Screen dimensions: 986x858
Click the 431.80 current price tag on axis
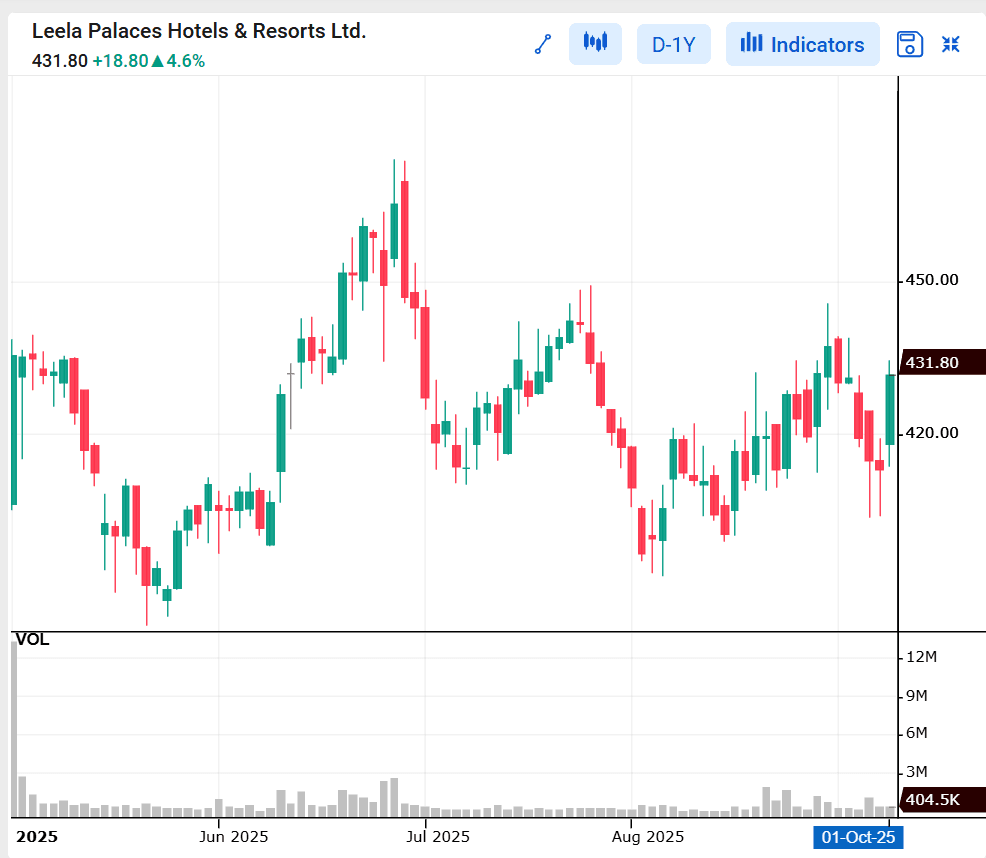tap(942, 362)
